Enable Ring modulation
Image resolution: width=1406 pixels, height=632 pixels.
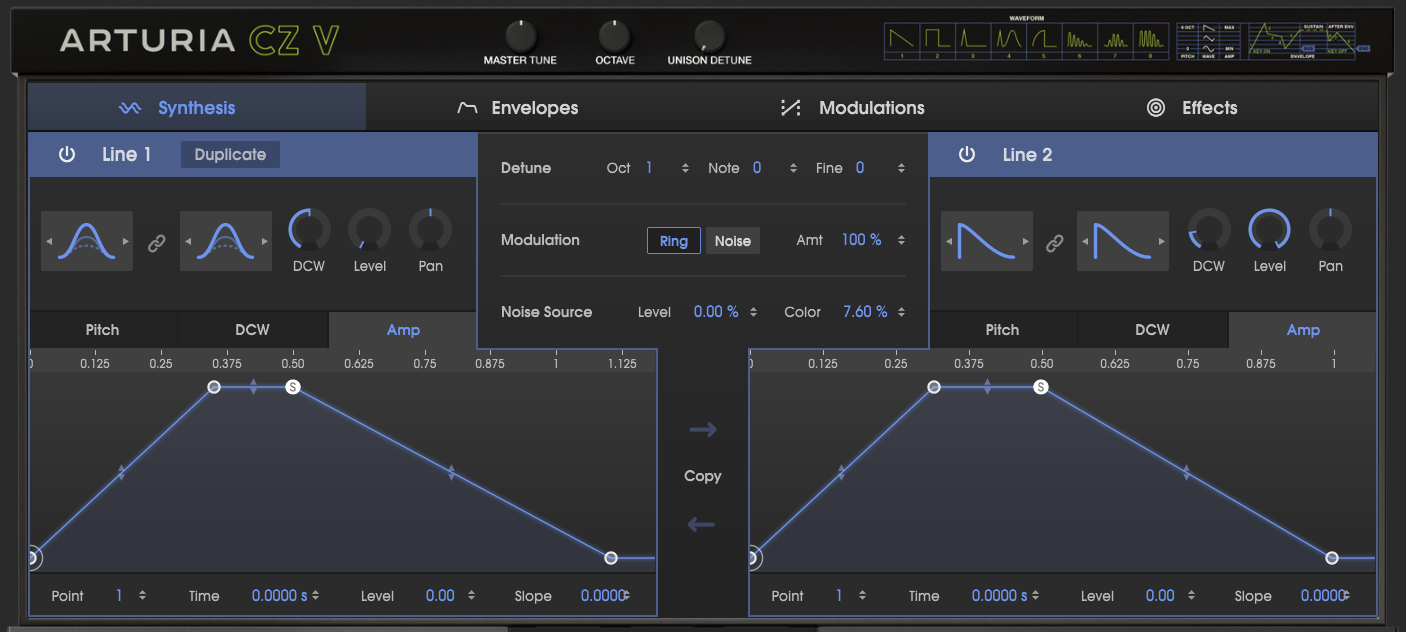pyautogui.click(x=674, y=241)
